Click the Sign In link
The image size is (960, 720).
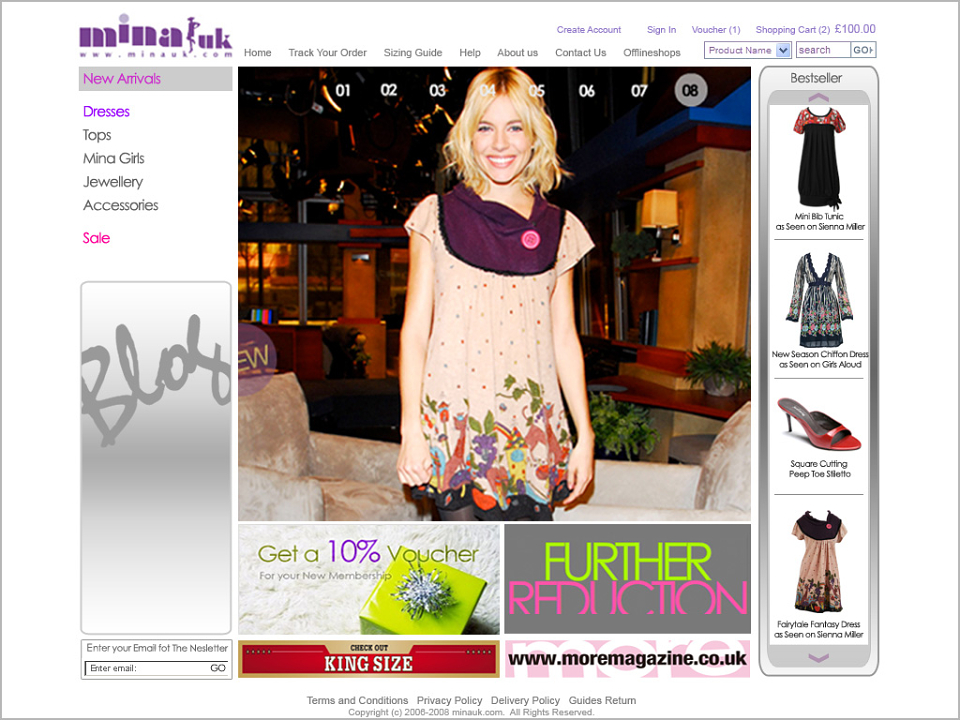[661, 29]
